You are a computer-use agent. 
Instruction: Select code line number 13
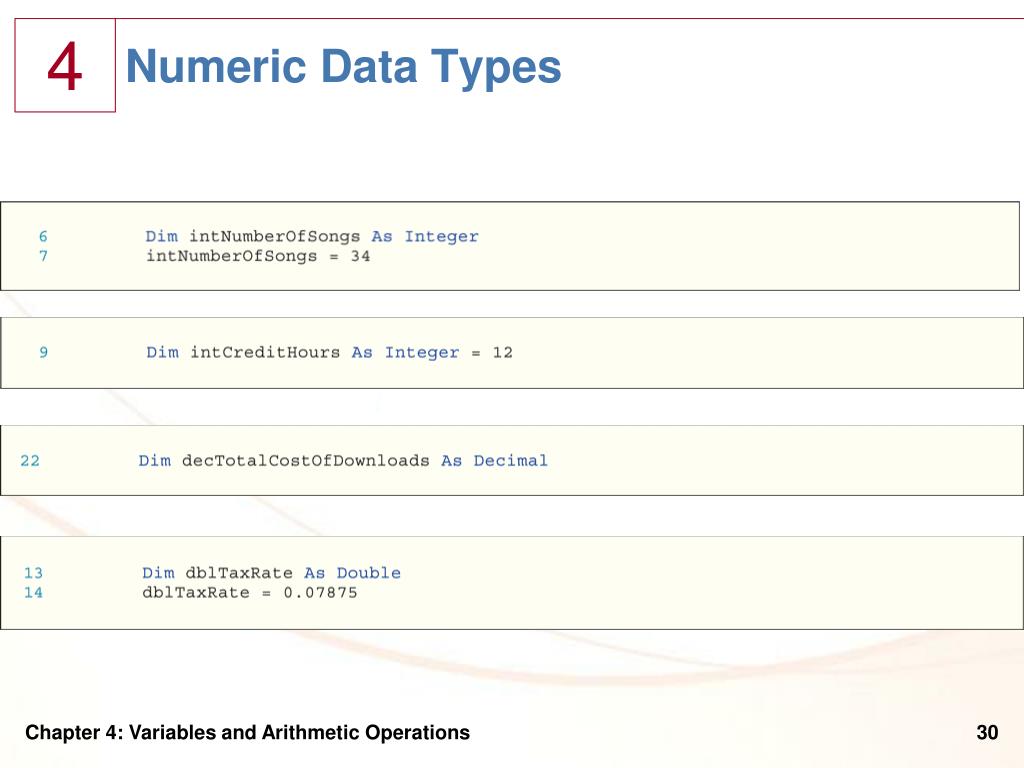pyautogui.click(x=33, y=573)
